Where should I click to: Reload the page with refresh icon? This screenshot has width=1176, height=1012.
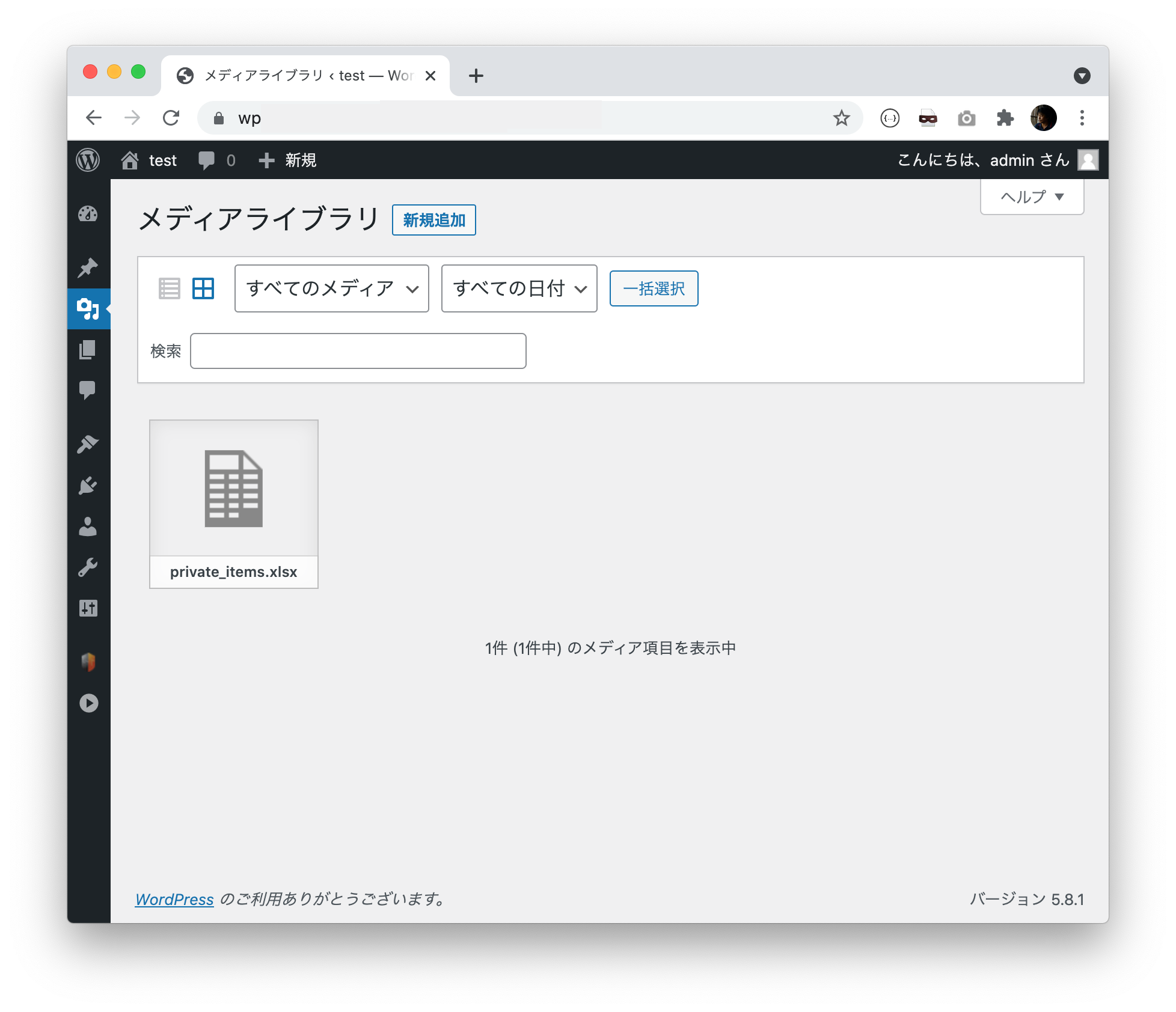pos(171,118)
